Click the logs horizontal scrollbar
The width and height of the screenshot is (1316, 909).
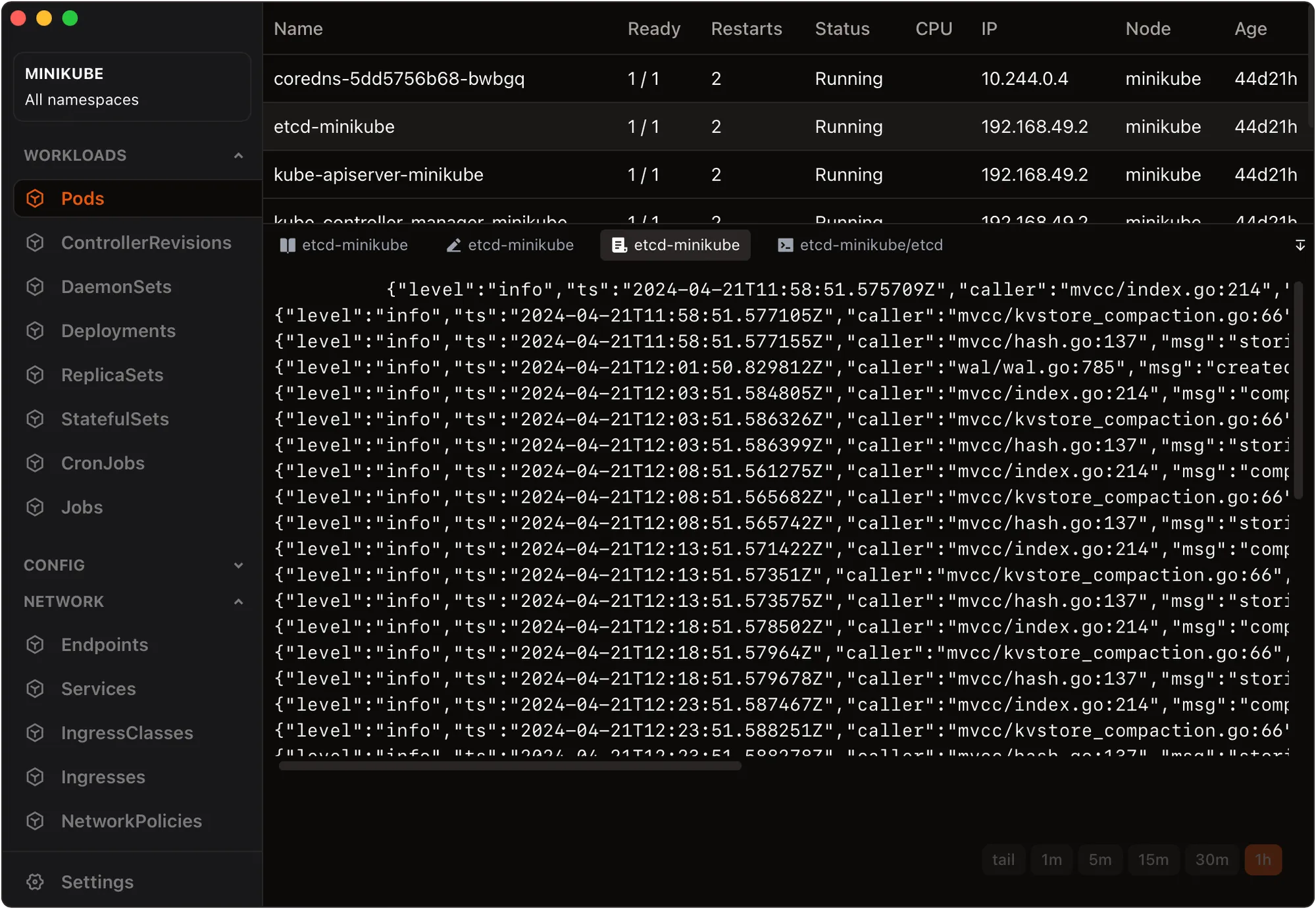[510, 766]
